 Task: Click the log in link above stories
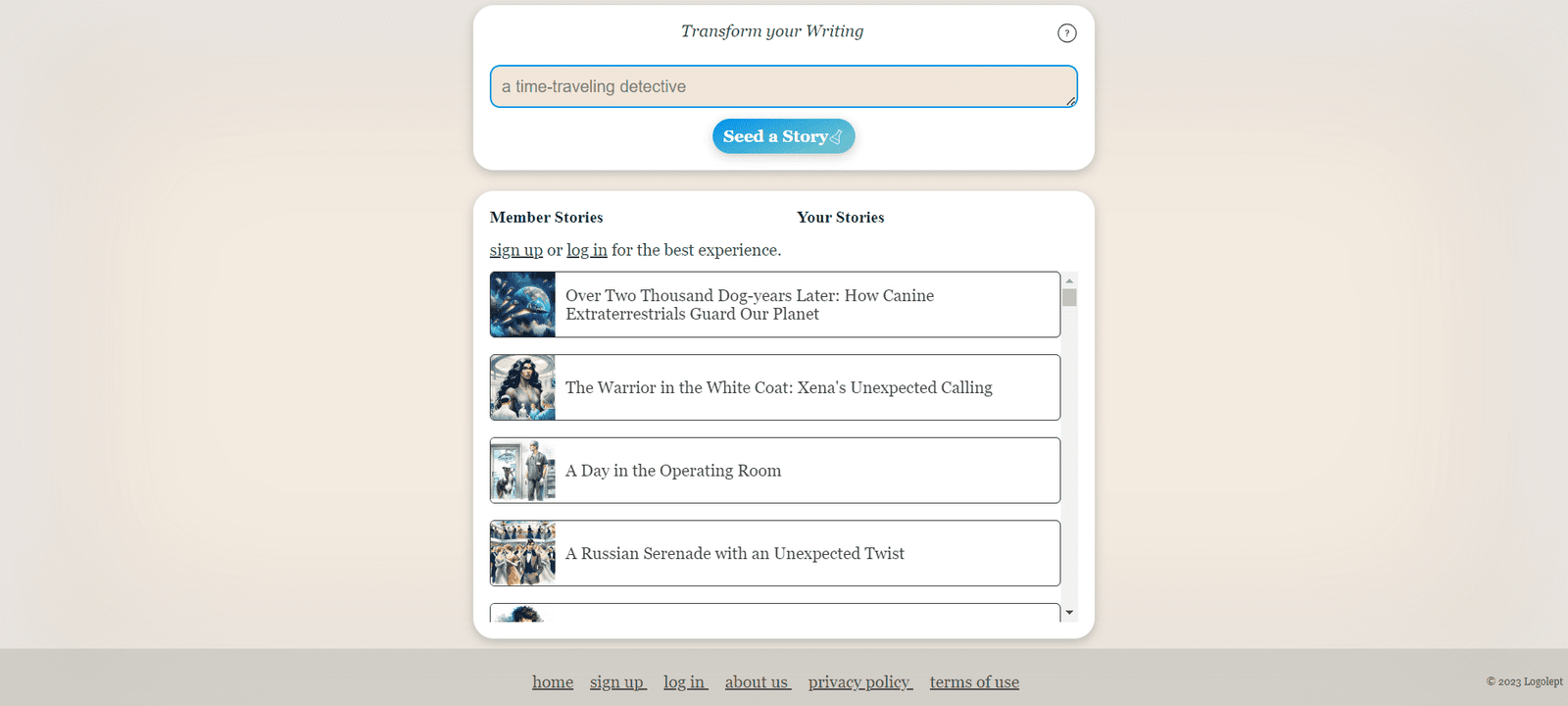pyautogui.click(x=587, y=250)
